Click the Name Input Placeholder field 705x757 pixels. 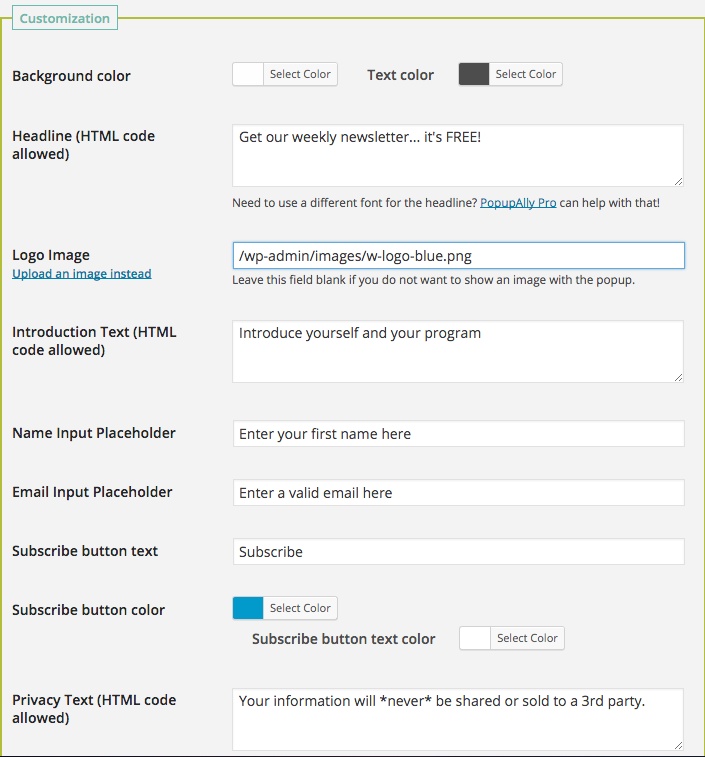tap(457, 434)
